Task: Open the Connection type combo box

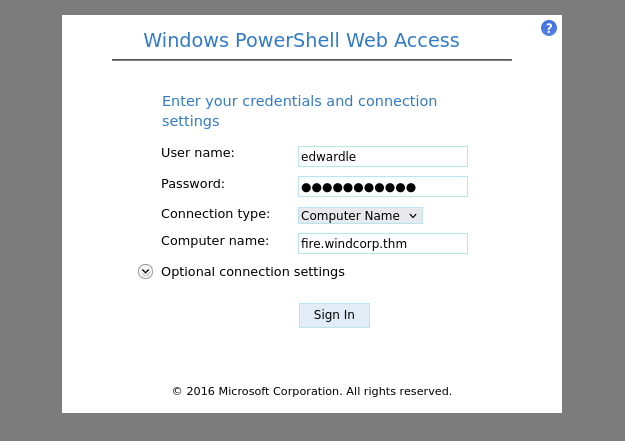Action: (352, 215)
